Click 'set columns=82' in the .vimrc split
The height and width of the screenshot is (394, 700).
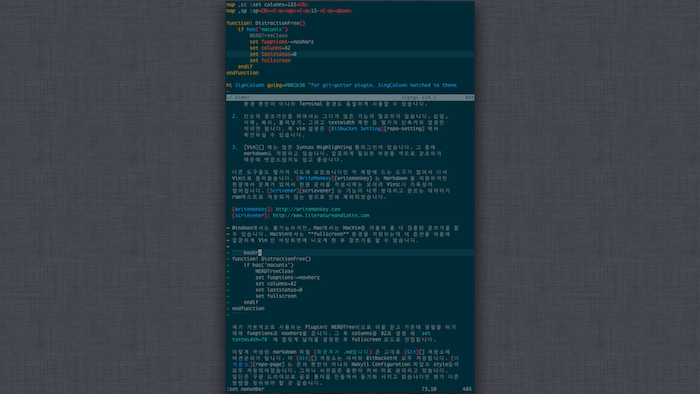click(x=270, y=48)
